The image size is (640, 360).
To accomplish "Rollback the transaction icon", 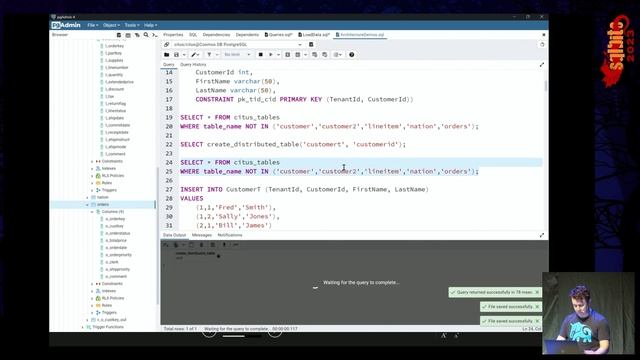I will 324,55.
